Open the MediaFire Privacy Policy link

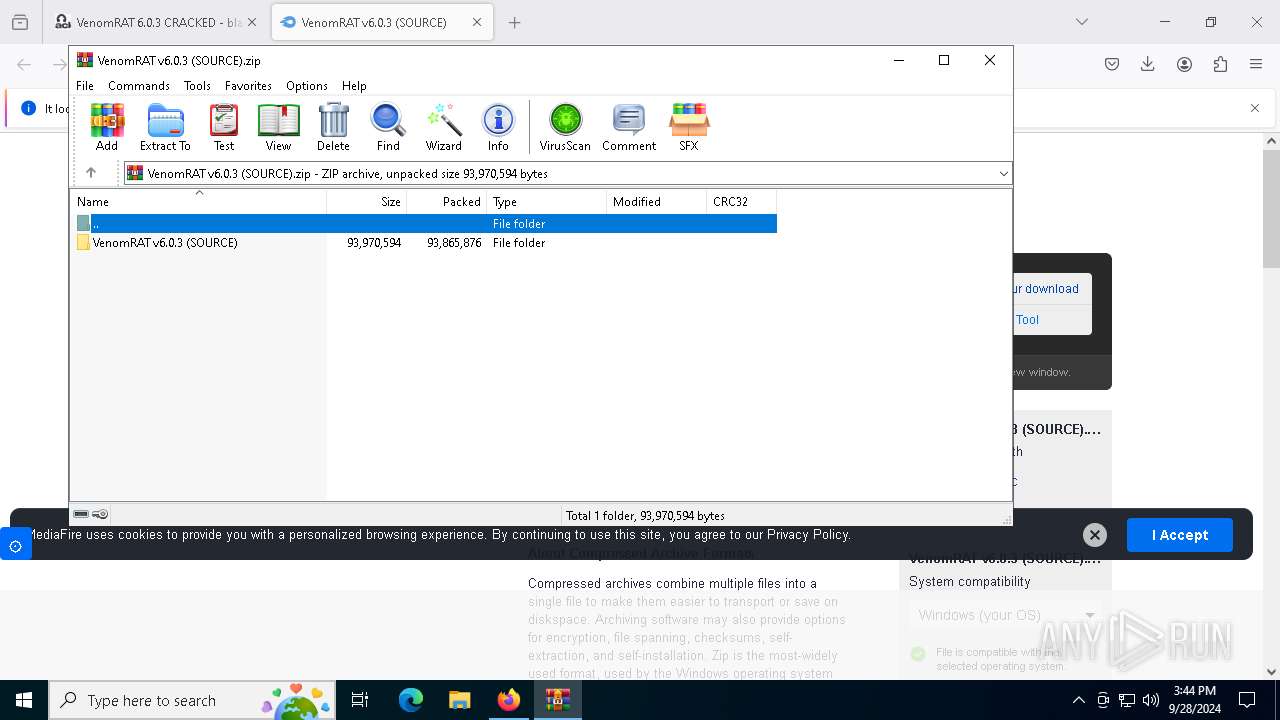[x=808, y=535]
